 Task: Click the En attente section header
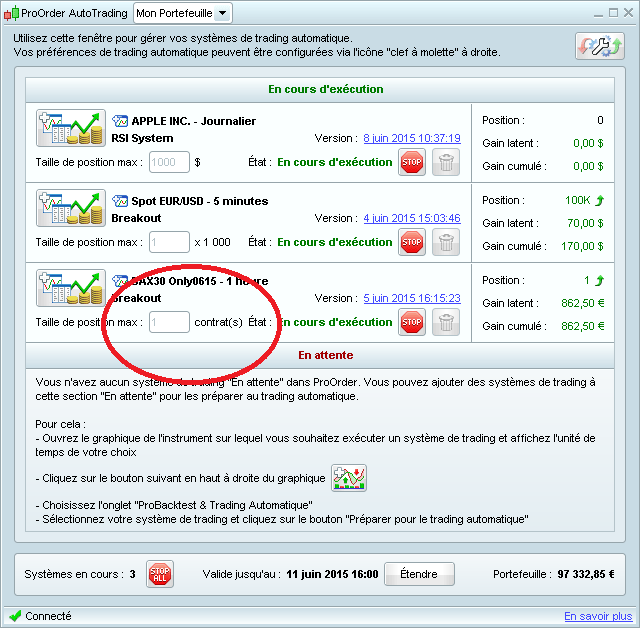[320, 355]
